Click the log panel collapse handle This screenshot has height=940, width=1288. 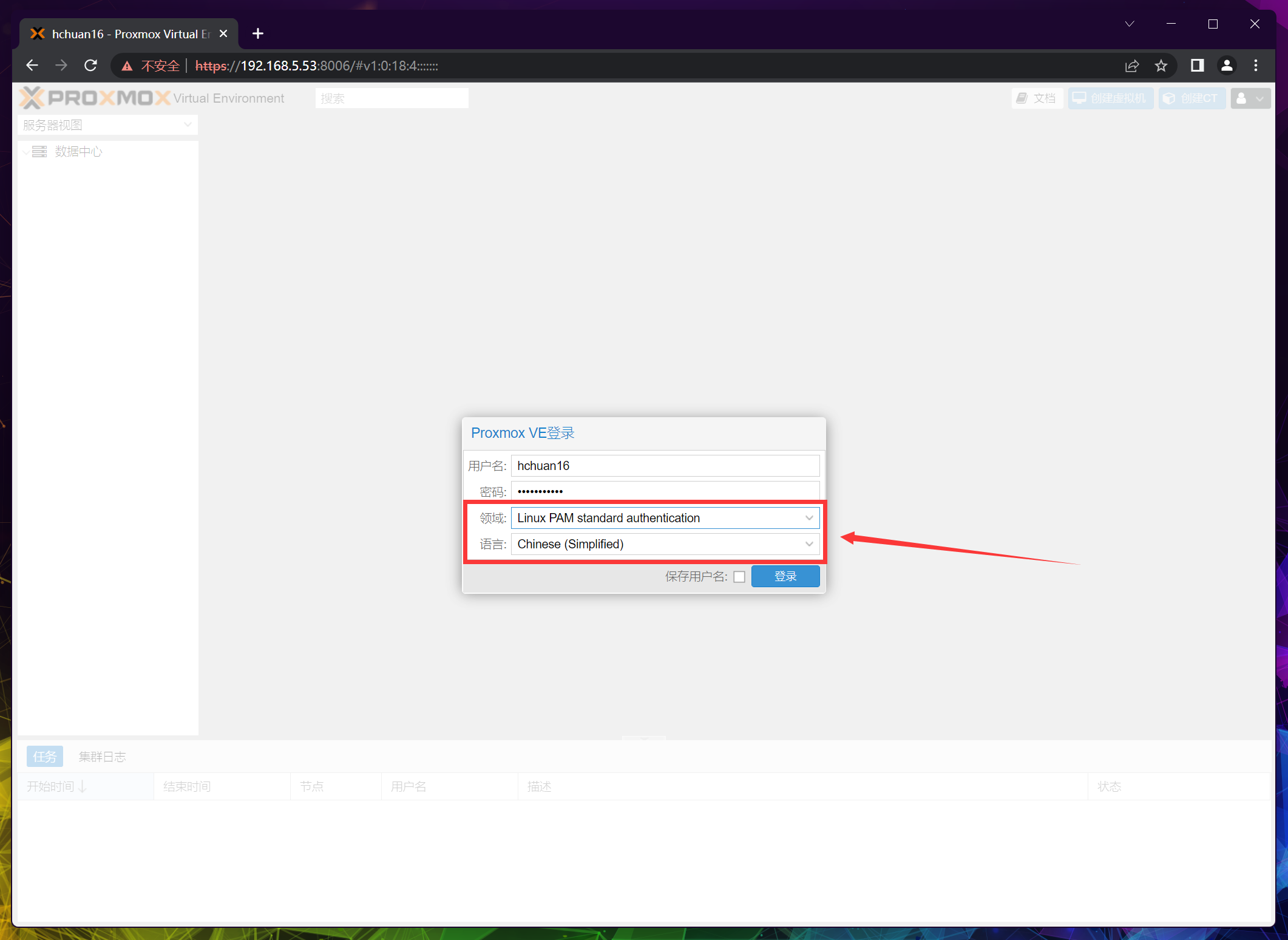(x=644, y=738)
